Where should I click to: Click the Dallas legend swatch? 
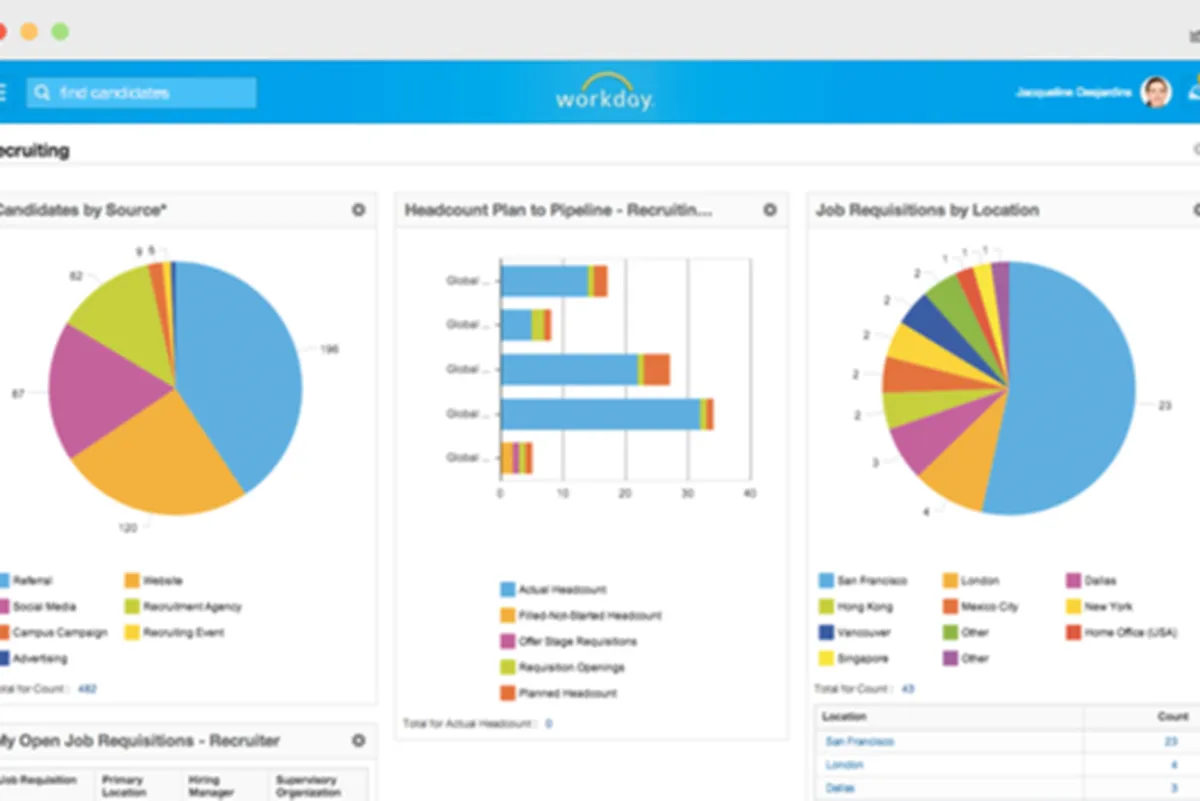point(1073,580)
